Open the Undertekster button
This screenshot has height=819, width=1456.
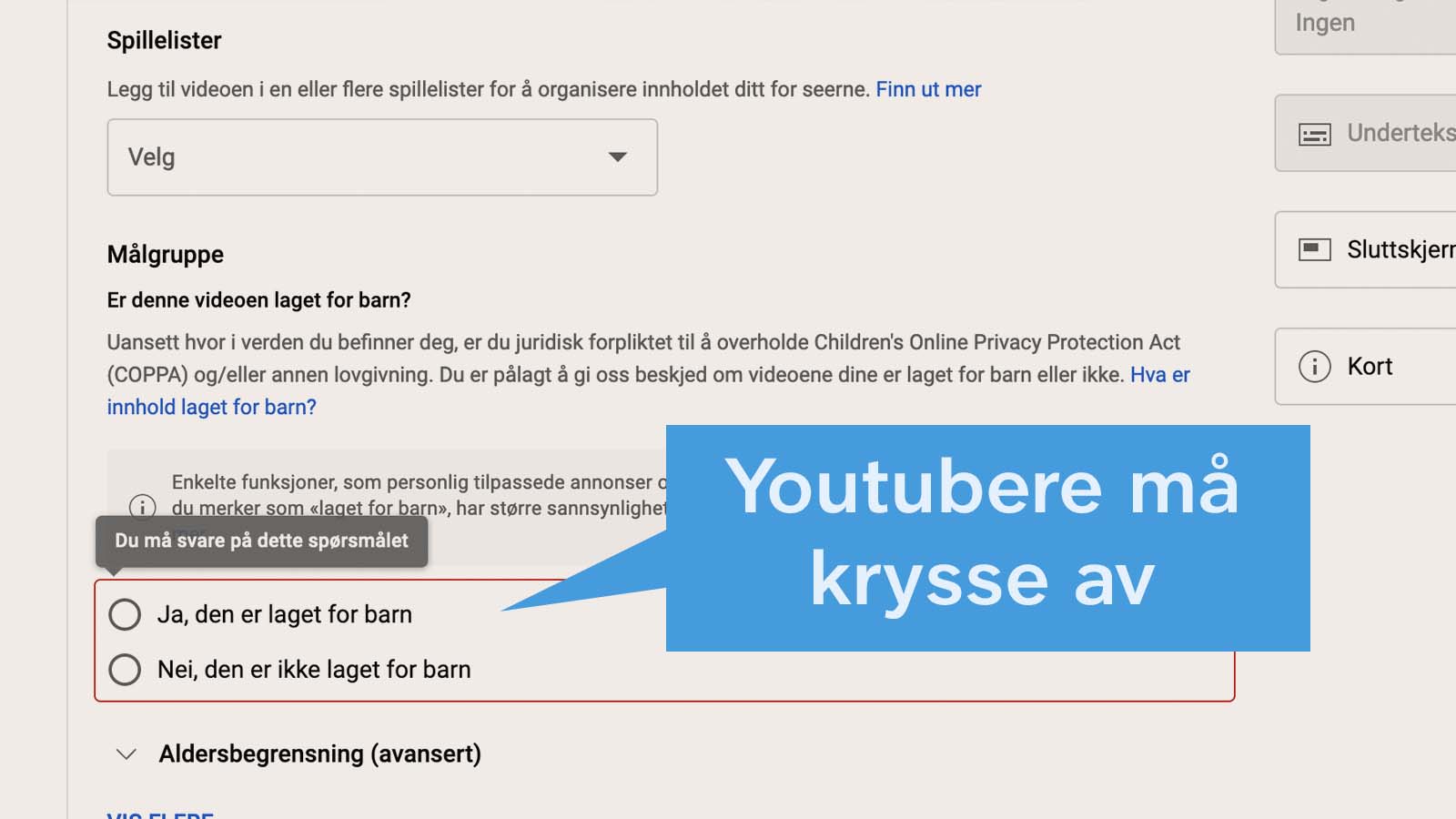[1366, 133]
